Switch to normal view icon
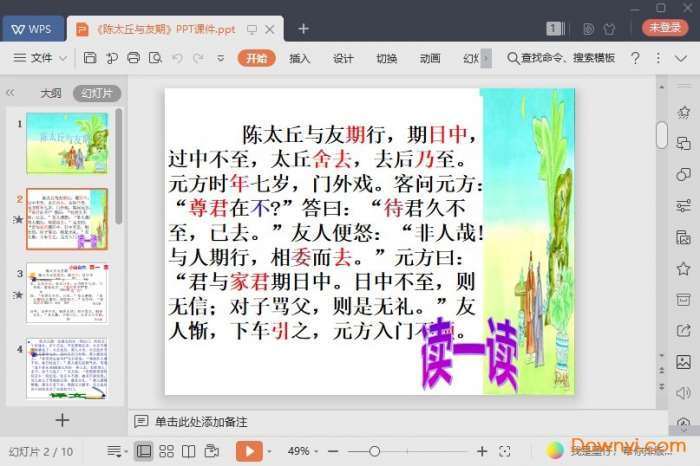This screenshot has width=700, height=466. 144,451
